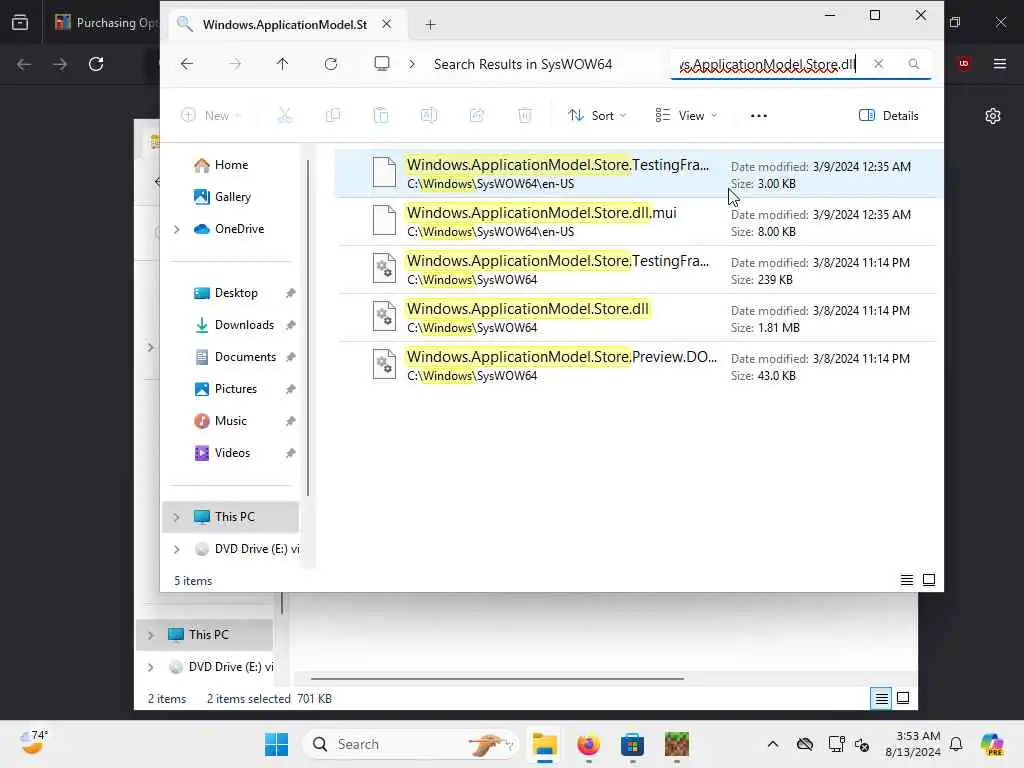The image size is (1024, 768).
Task: Click the Copy icon in toolbar
Action: 333,116
